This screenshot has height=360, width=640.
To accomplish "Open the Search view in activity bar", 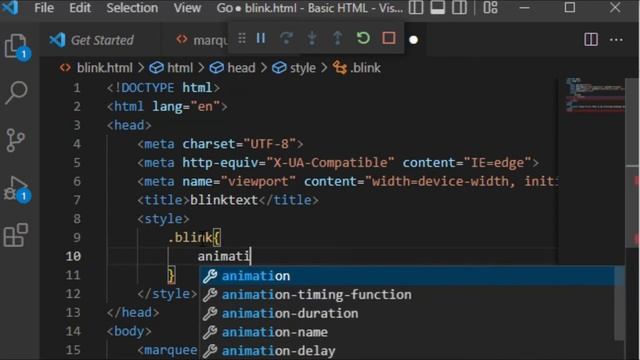I will (16, 93).
